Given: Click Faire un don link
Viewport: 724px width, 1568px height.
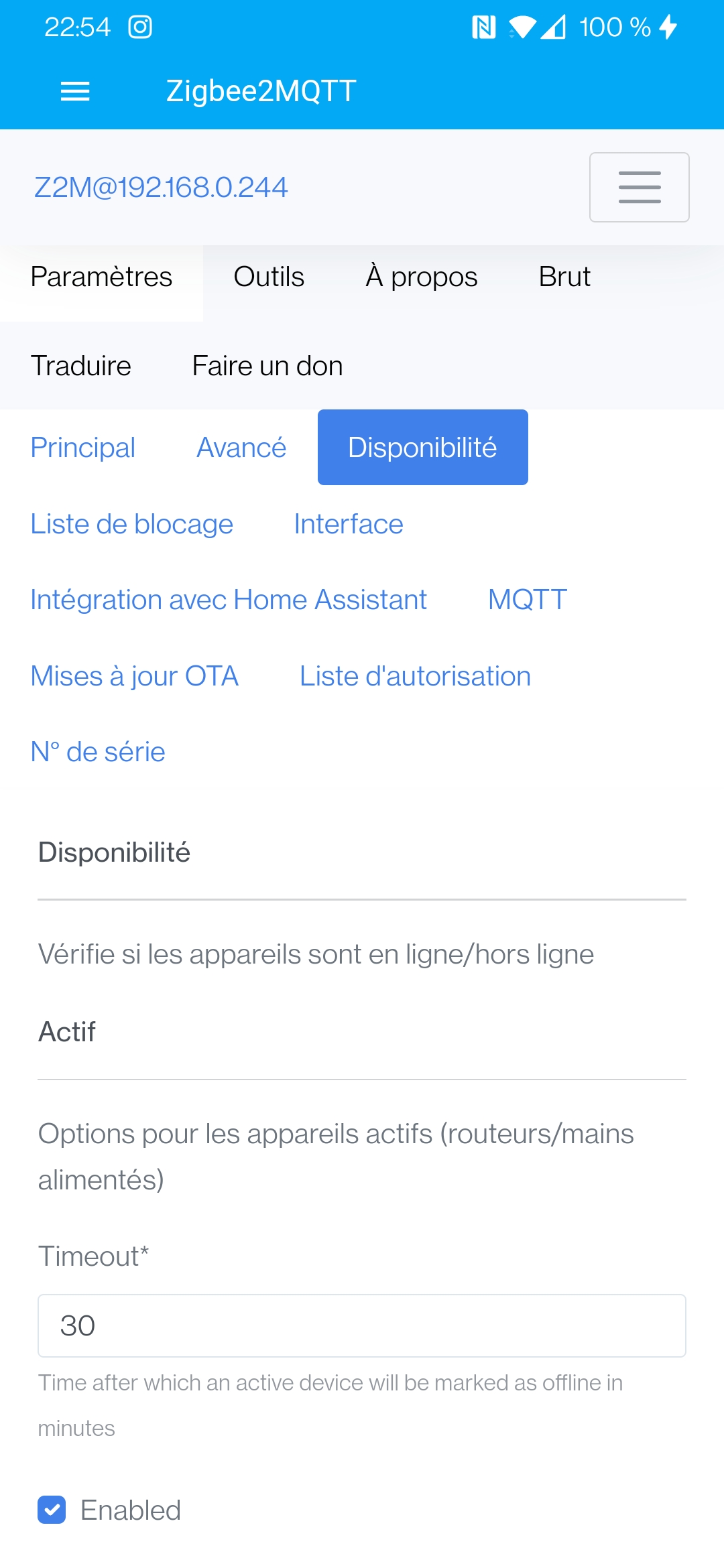Looking at the screenshot, I should 267,366.
